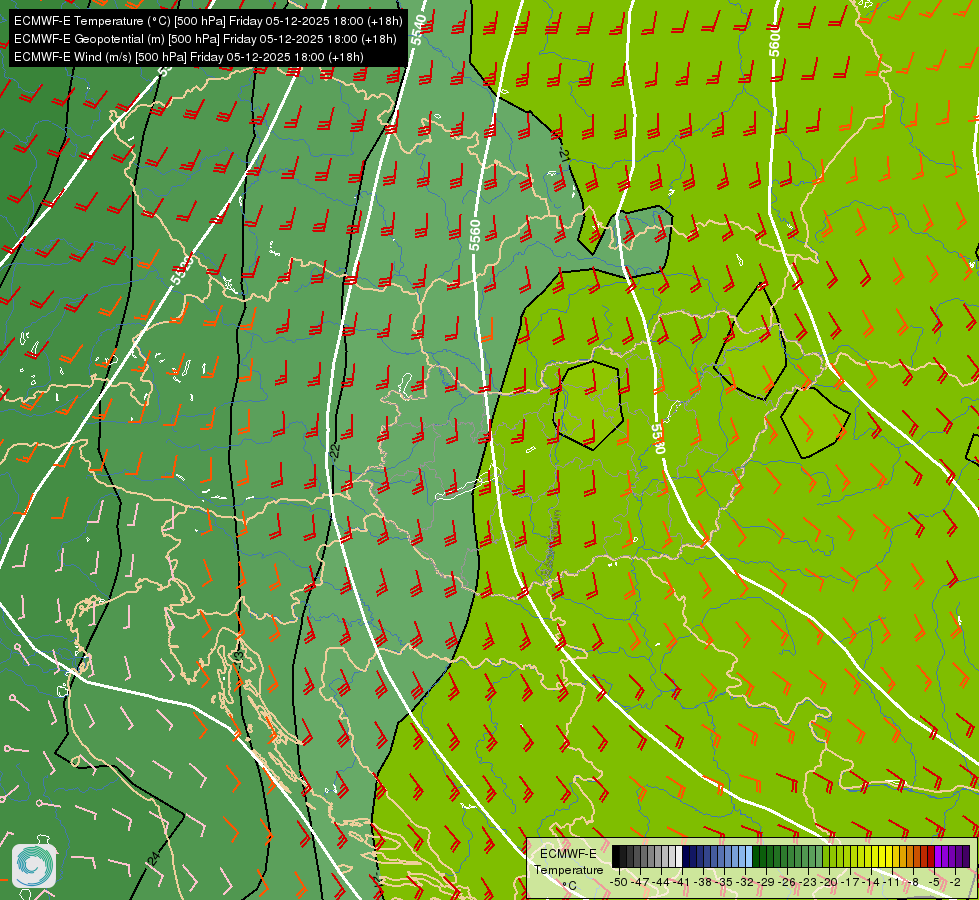Viewport: 979px width, 900px height.
Task: Click the -21 isotherm label
Action: 564,152
